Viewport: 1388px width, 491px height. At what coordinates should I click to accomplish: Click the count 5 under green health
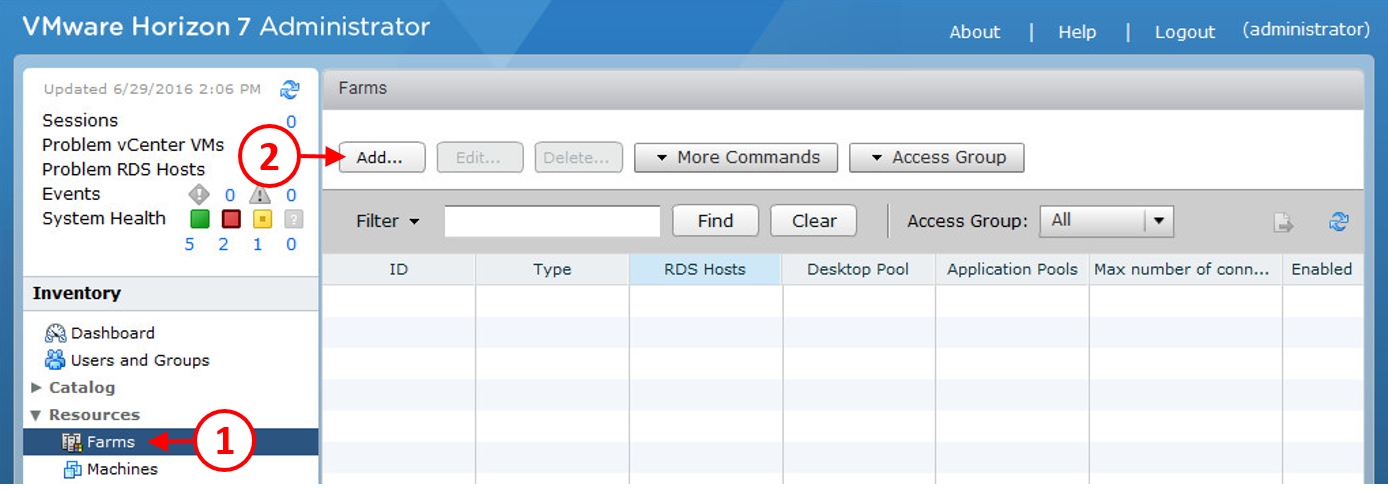coord(190,244)
